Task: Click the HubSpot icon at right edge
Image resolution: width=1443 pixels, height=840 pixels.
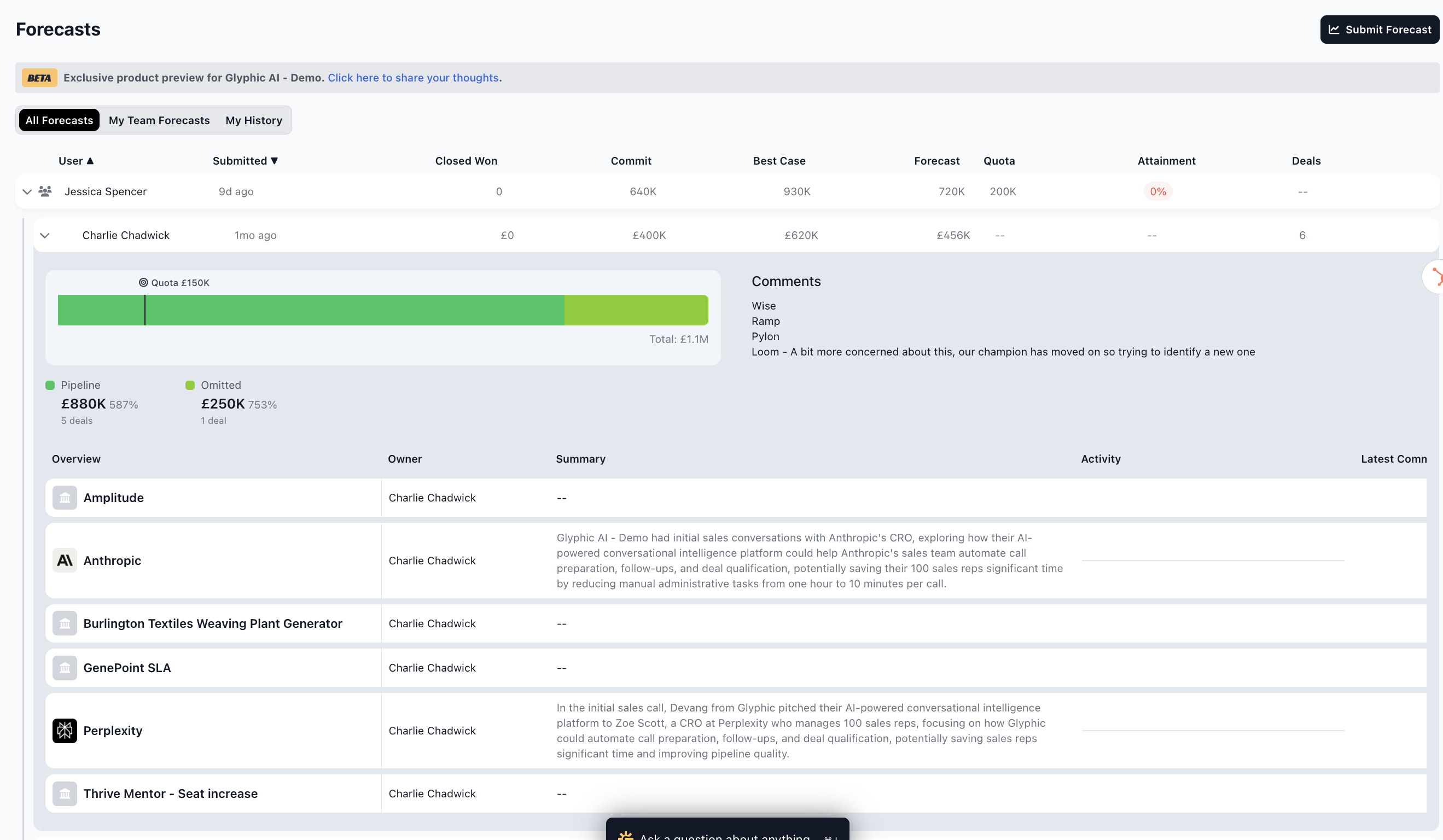Action: [x=1436, y=277]
